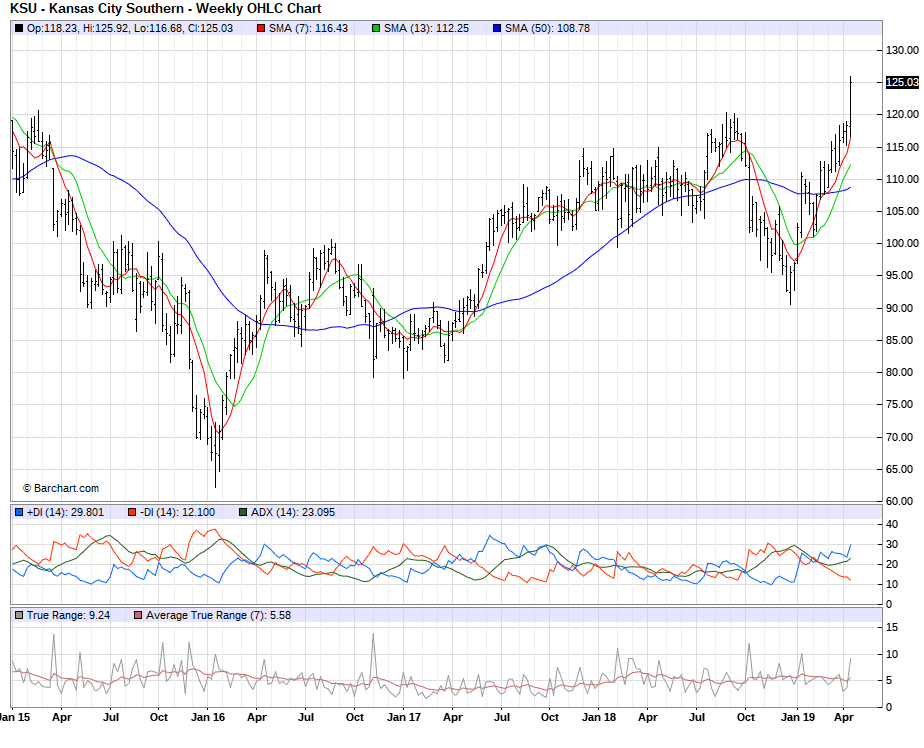The height and width of the screenshot is (748, 924).
Task: Click the SMA (7): 116.43 label
Action: point(308,28)
